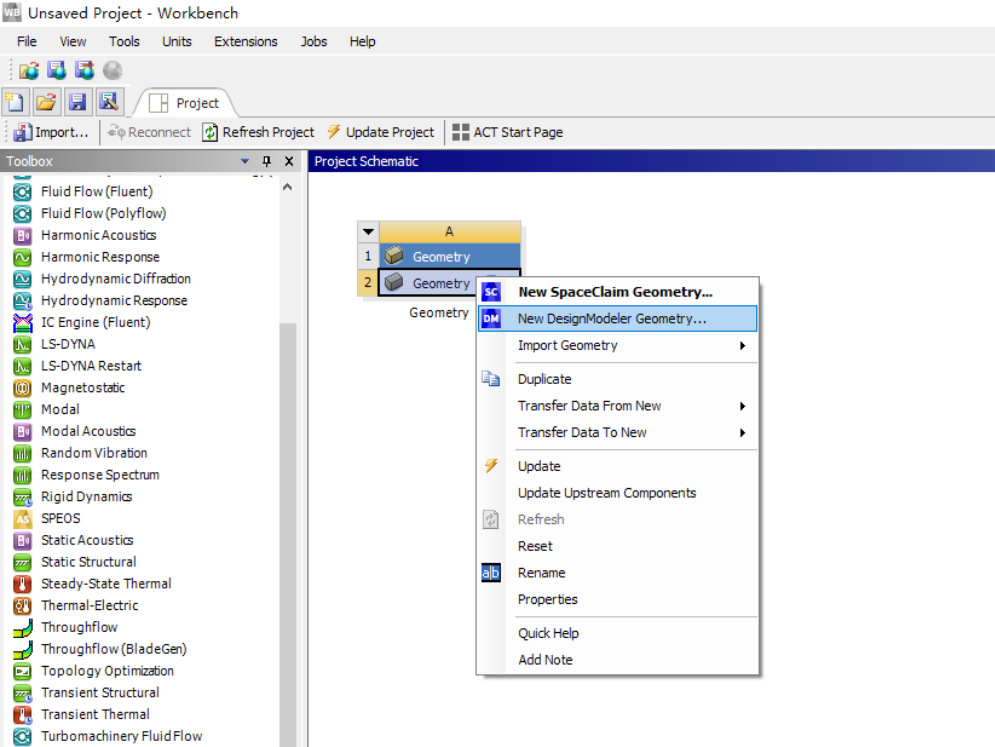Open the File menu

pos(27,42)
